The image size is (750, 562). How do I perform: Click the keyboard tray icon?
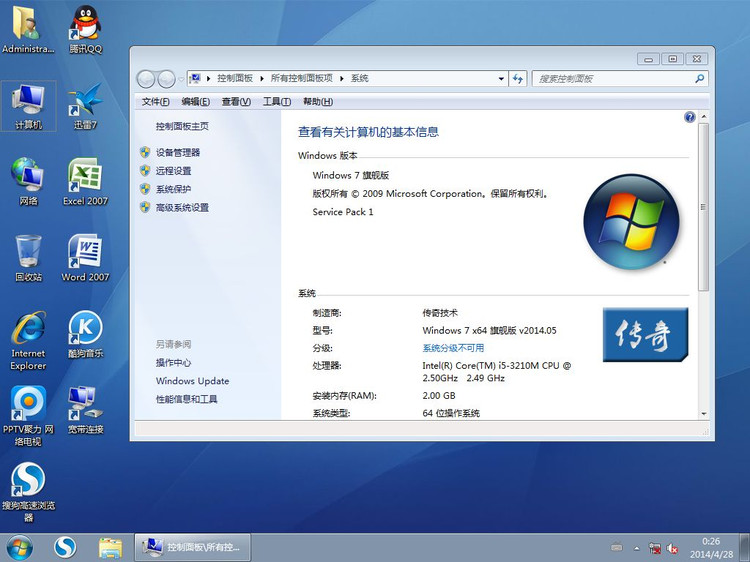(x=617, y=548)
